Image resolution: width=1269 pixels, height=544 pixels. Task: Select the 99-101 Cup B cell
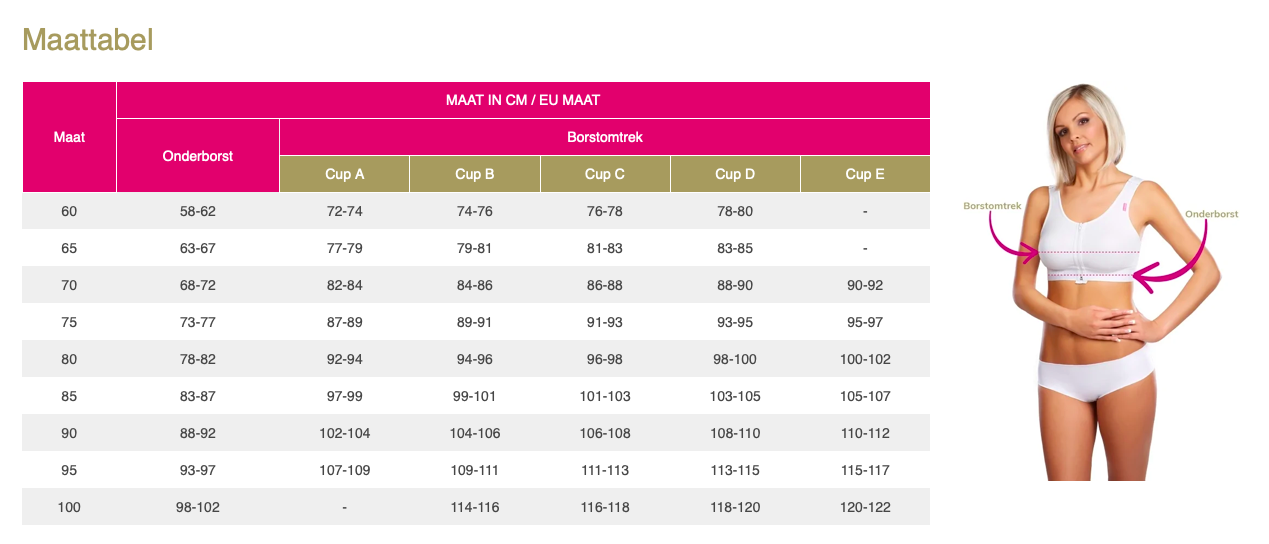(x=474, y=396)
